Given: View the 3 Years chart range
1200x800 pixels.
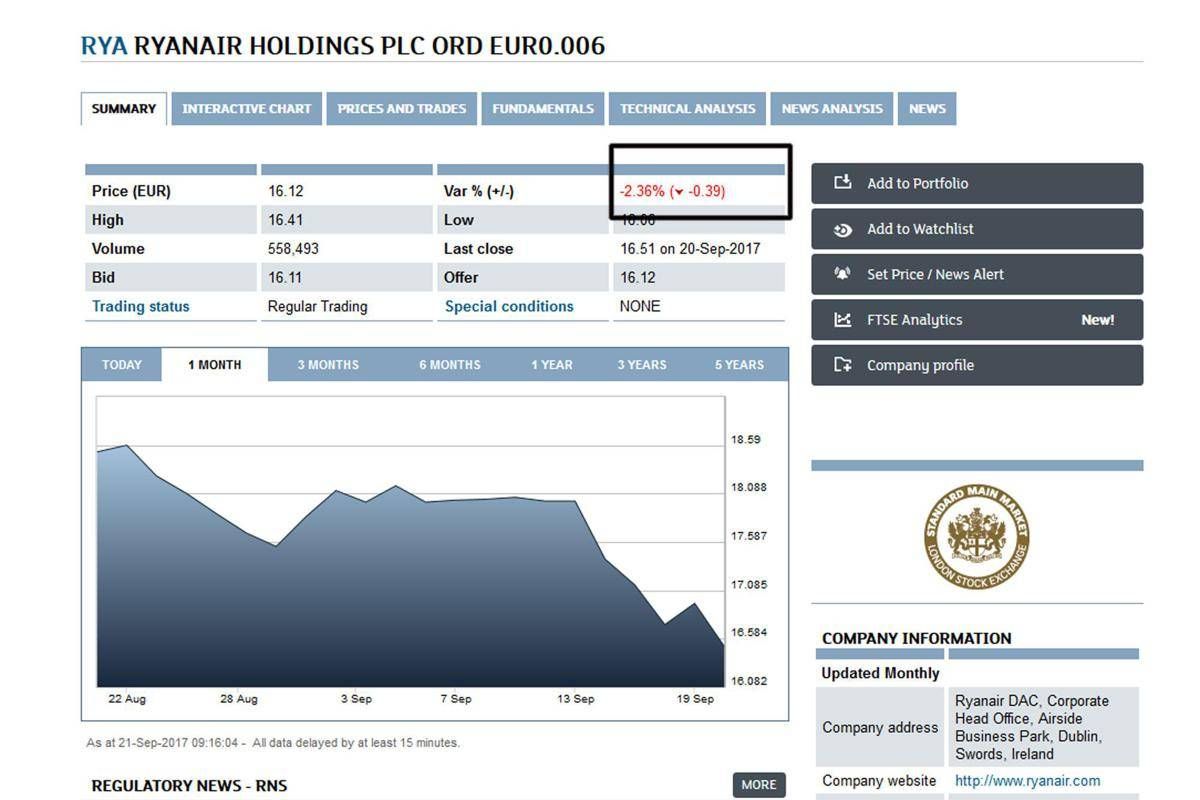Looking at the screenshot, I should (642, 365).
